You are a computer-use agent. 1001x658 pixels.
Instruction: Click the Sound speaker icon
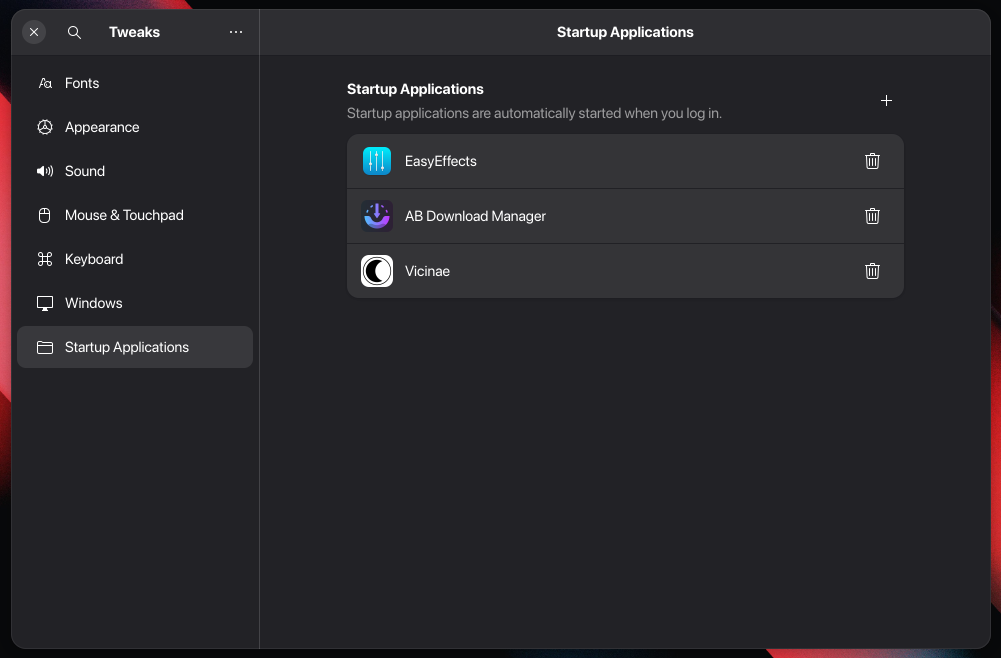44,171
